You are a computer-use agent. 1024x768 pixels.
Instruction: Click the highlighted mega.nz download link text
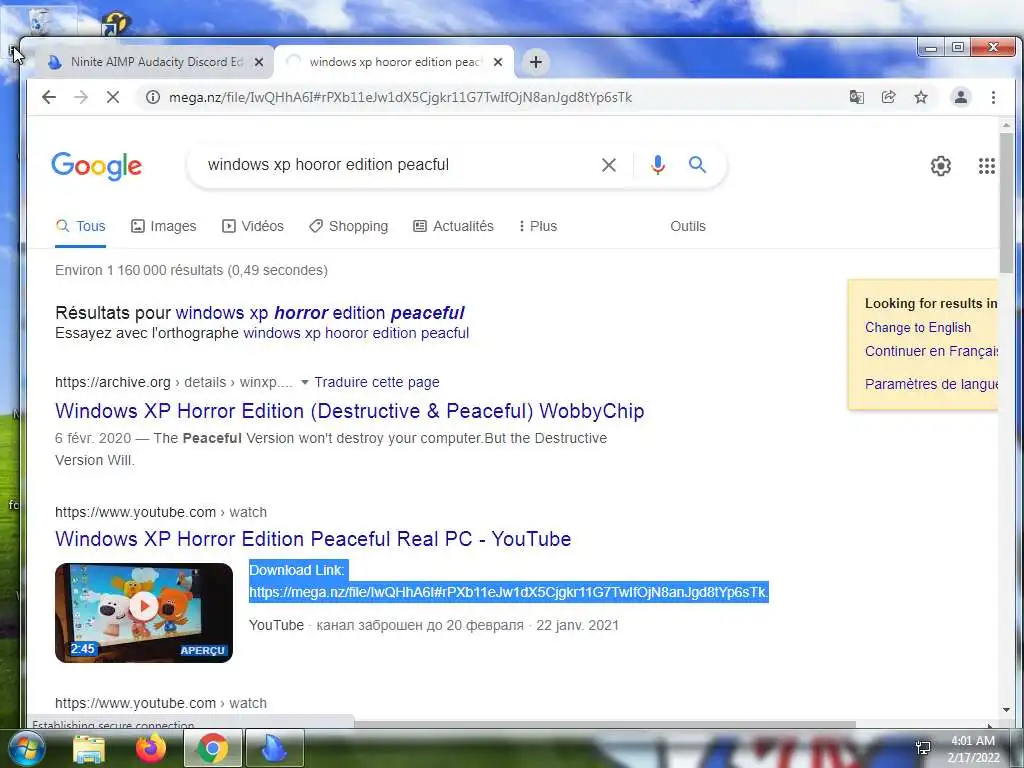pyautogui.click(x=509, y=592)
